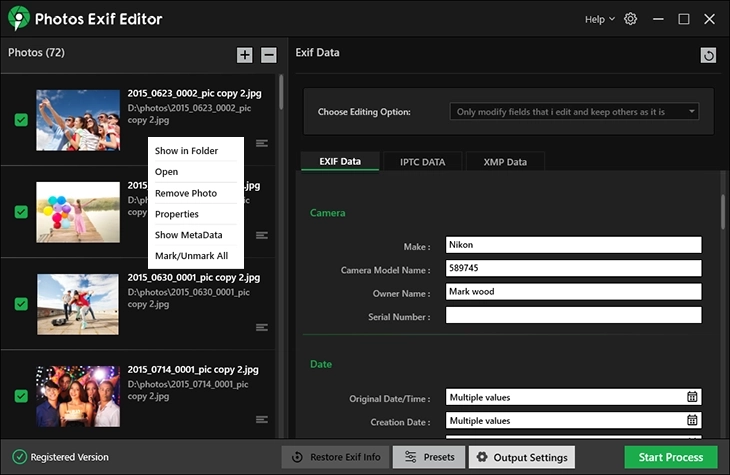Open the Help dropdown menu
The width and height of the screenshot is (730, 475).
point(599,19)
